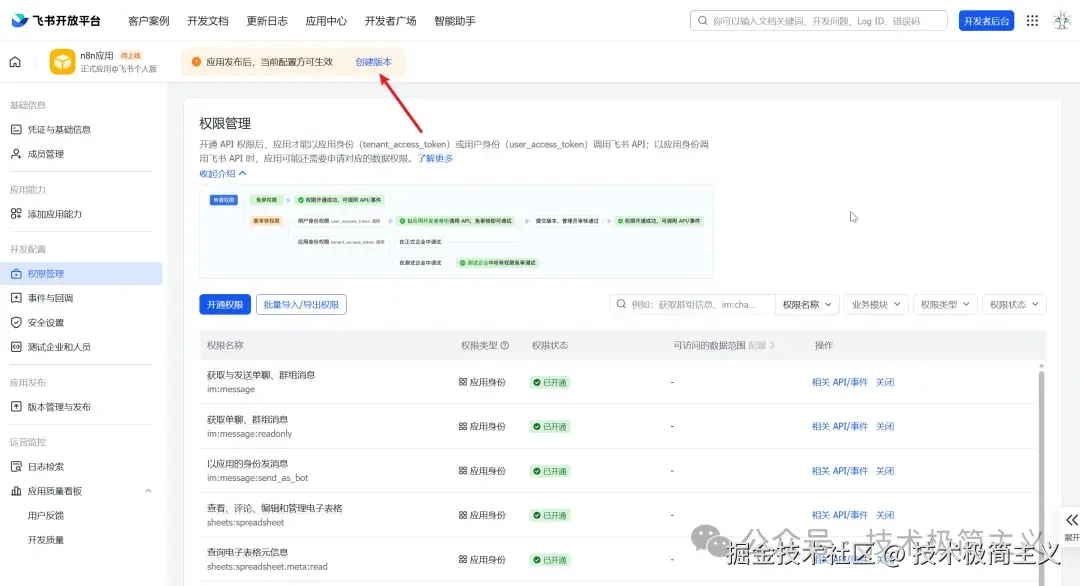Open the 应用中心 menu

[x=326, y=20]
